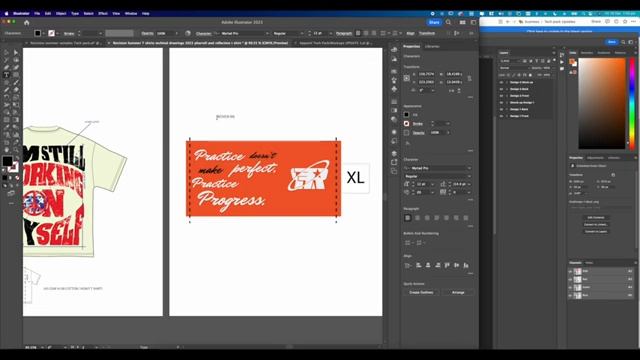The image size is (640, 360).
Task: Open the Object menu
Action: point(61,13)
